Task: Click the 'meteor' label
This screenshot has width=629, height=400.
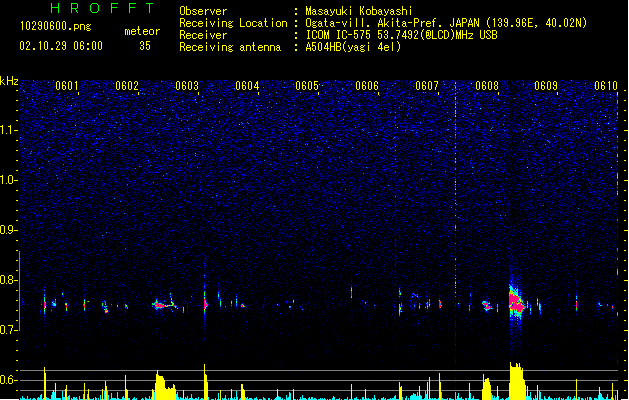Action: tap(142, 31)
